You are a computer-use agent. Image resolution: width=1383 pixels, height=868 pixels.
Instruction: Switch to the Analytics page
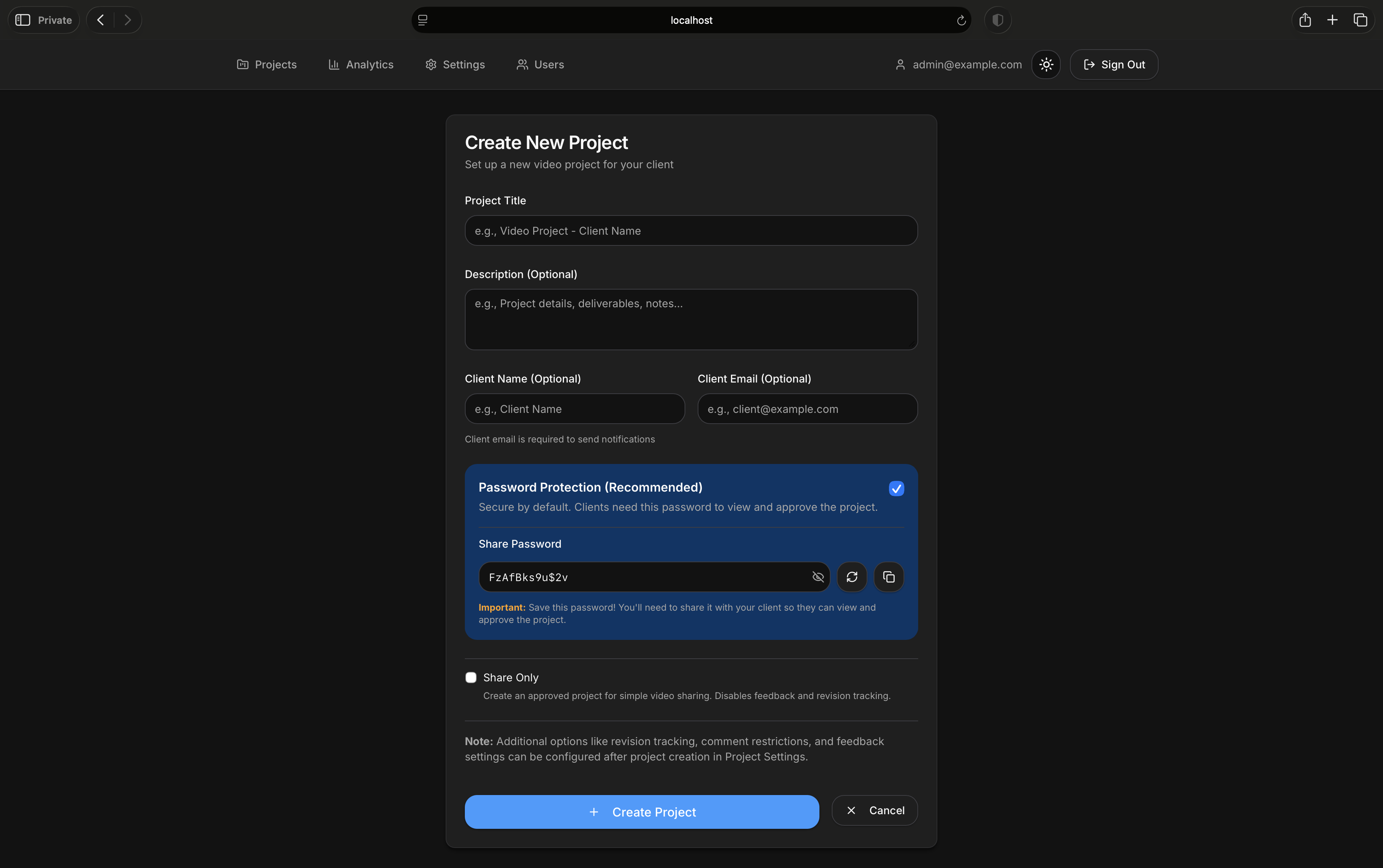[x=361, y=64]
